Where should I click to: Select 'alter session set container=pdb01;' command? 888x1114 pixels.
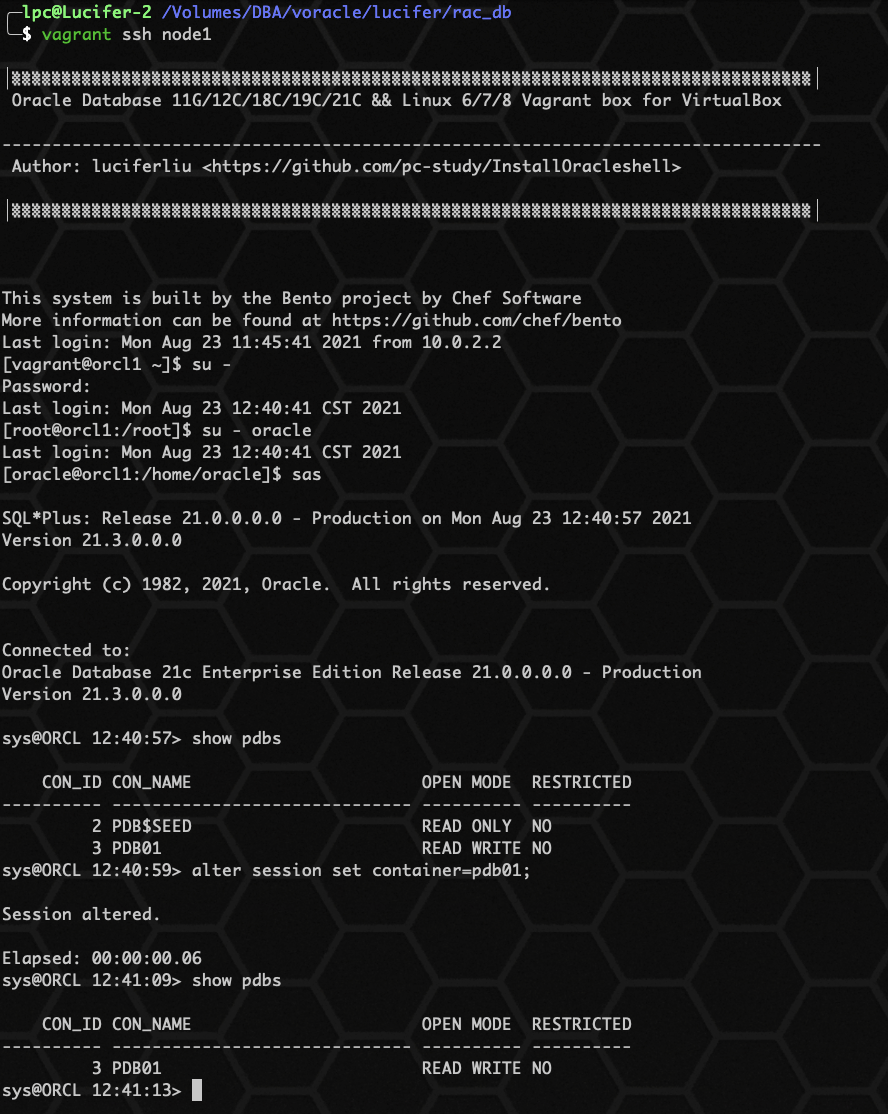pyautogui.click(x=361, y=870)
